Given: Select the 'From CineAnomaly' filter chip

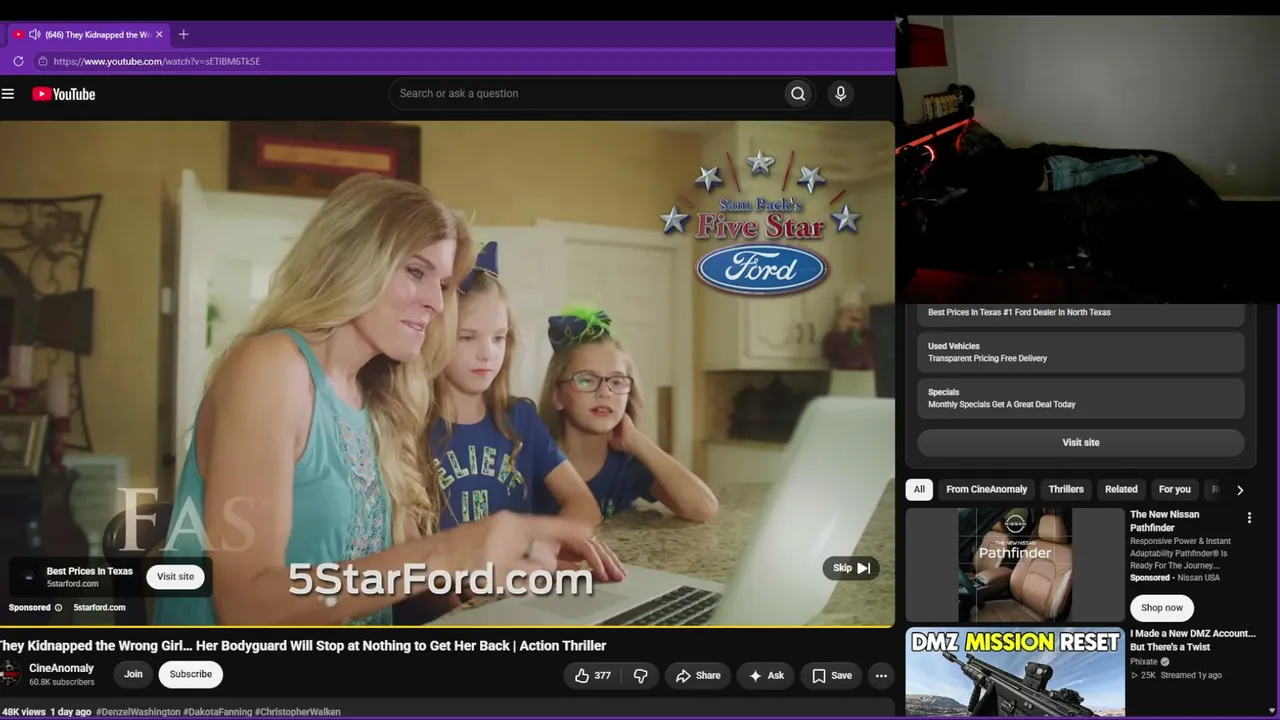Looking at the screenshot, I should (x=986, y=489).
